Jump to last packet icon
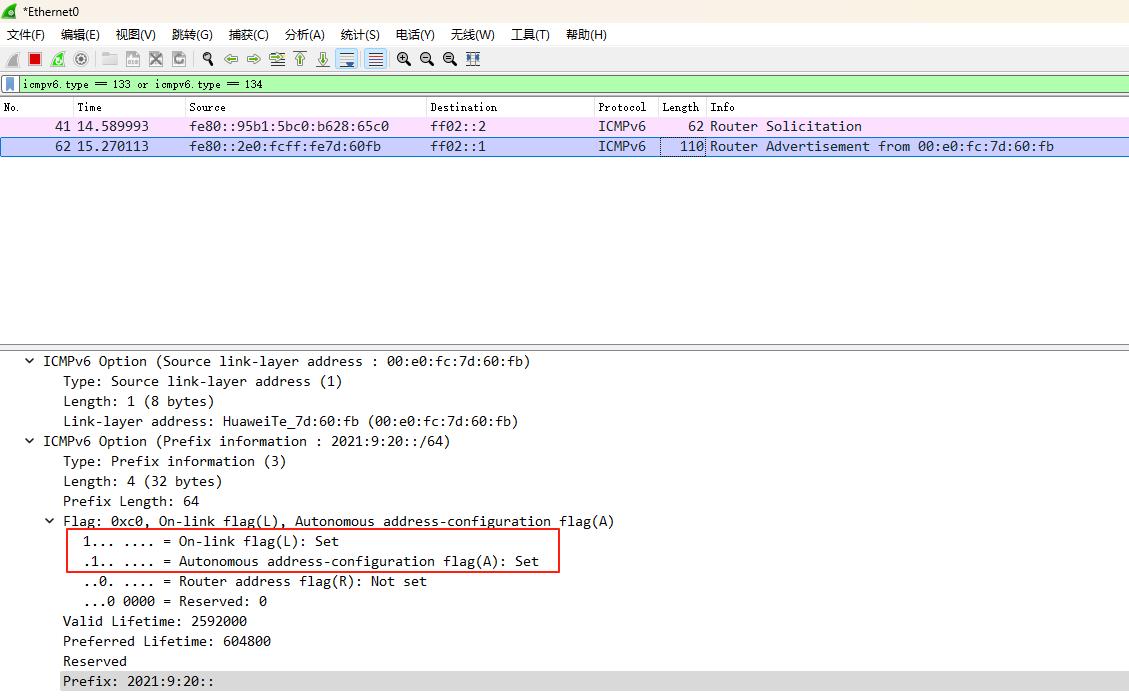The width and height of the screenshot is (1129, 696). pyautogui.click(x=323, y=59)
